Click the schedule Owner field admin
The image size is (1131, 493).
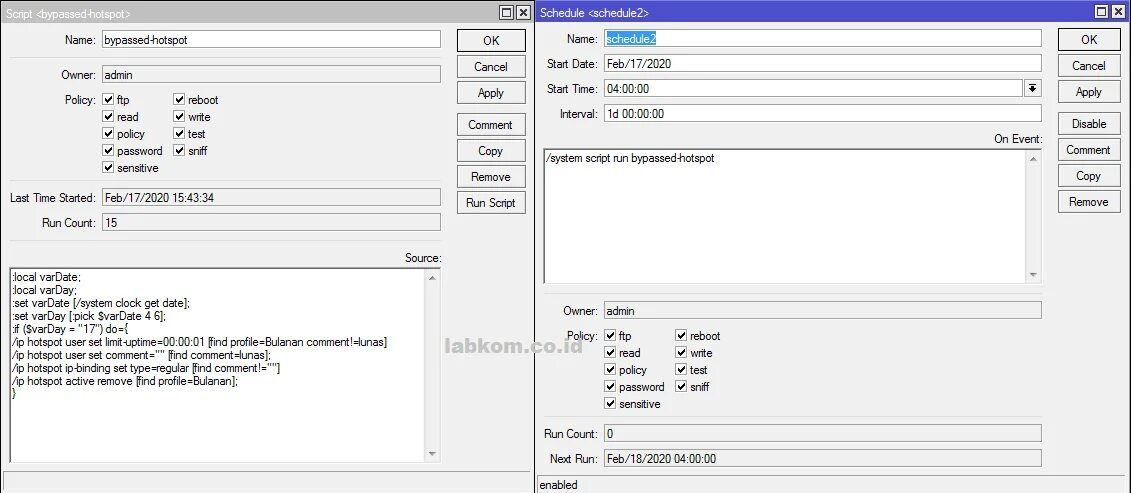click(x=822, y=310)
